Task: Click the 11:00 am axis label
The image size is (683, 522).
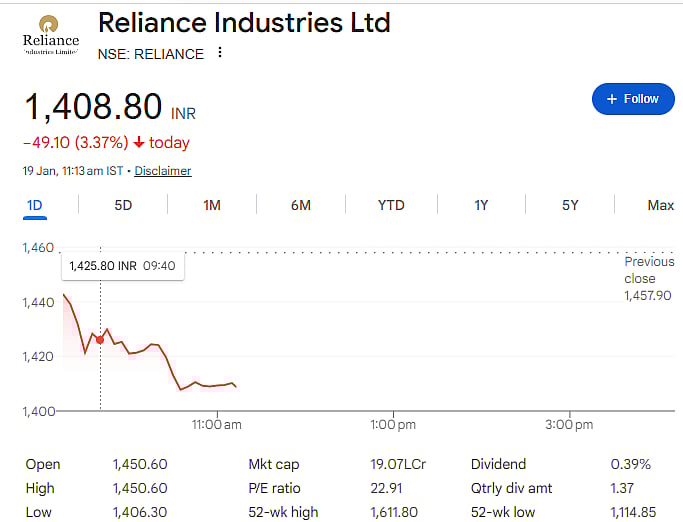Action: [x=216, y=425]
